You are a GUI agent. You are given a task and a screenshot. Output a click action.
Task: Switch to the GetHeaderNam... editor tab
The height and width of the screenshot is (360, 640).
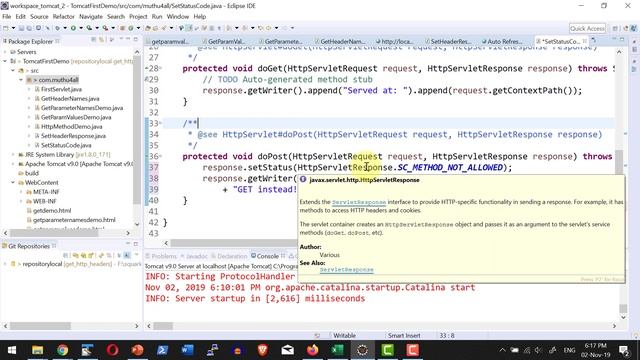point(340,41)
